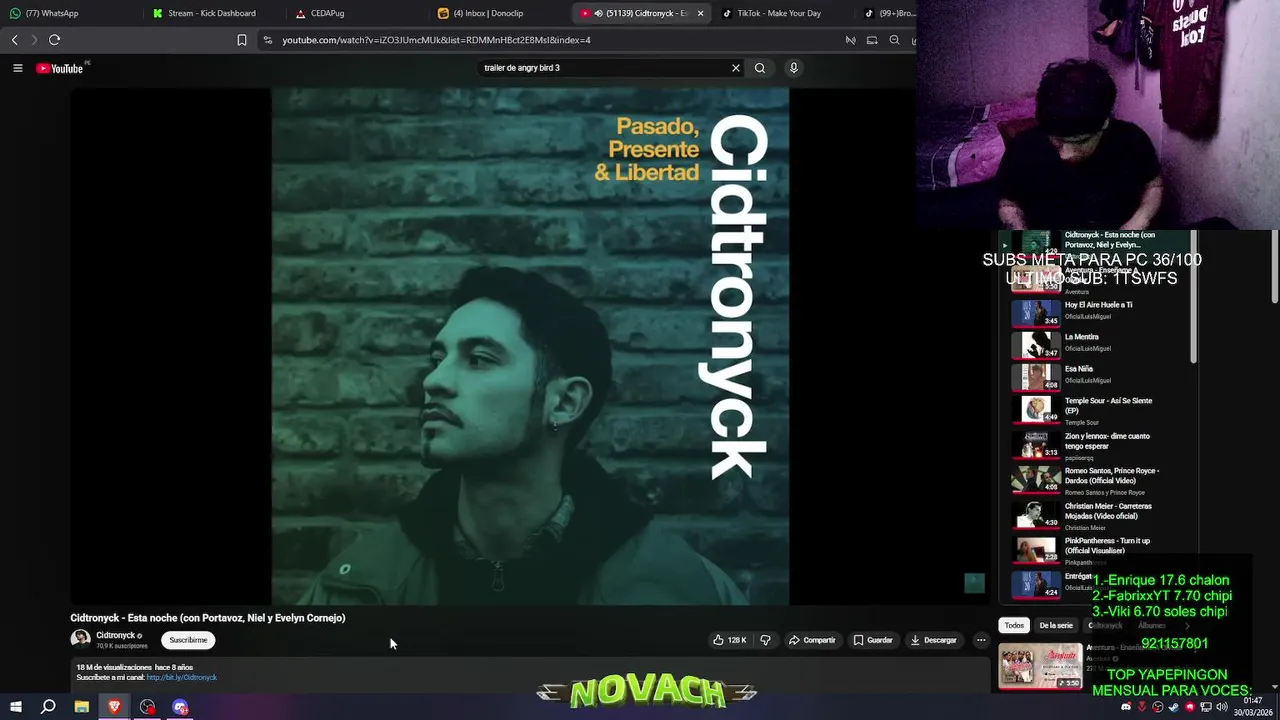
Task: Save video using Guardar button
Action: point(873,640)
